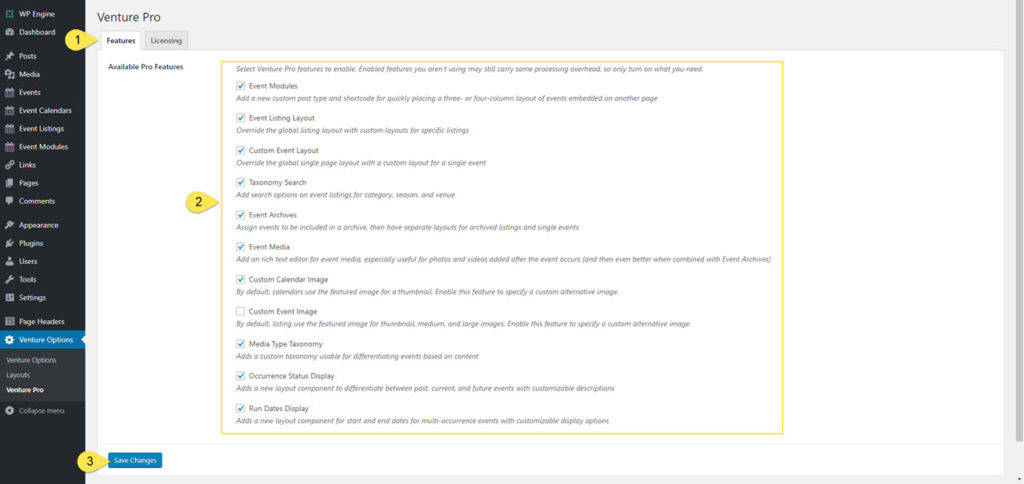Switch to the Licensing tab
The height and width of the screenshot is (484, 1024).
[166, 40]
